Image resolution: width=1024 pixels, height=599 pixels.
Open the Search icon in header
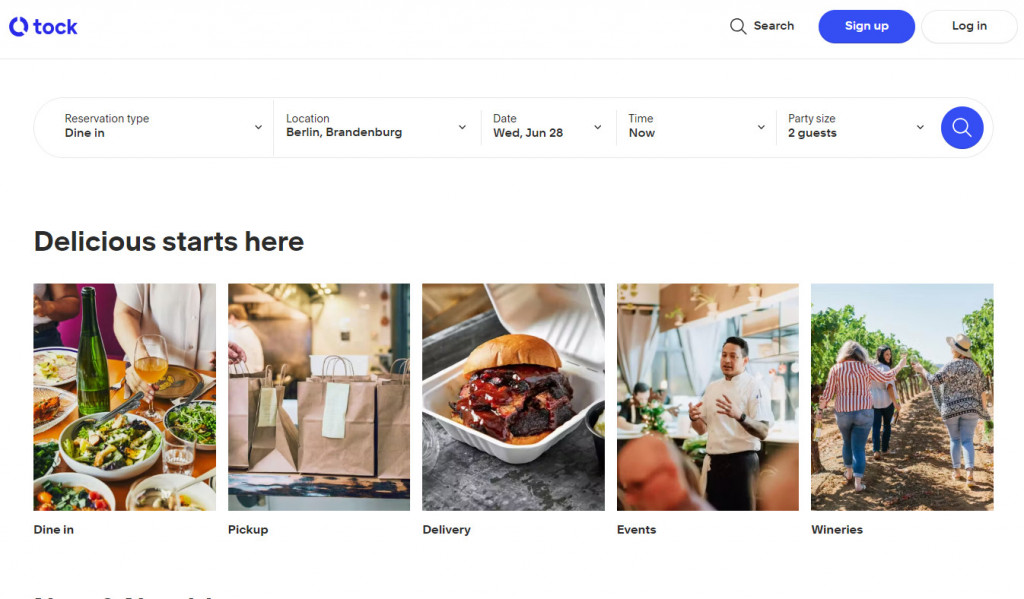point(737,26)
